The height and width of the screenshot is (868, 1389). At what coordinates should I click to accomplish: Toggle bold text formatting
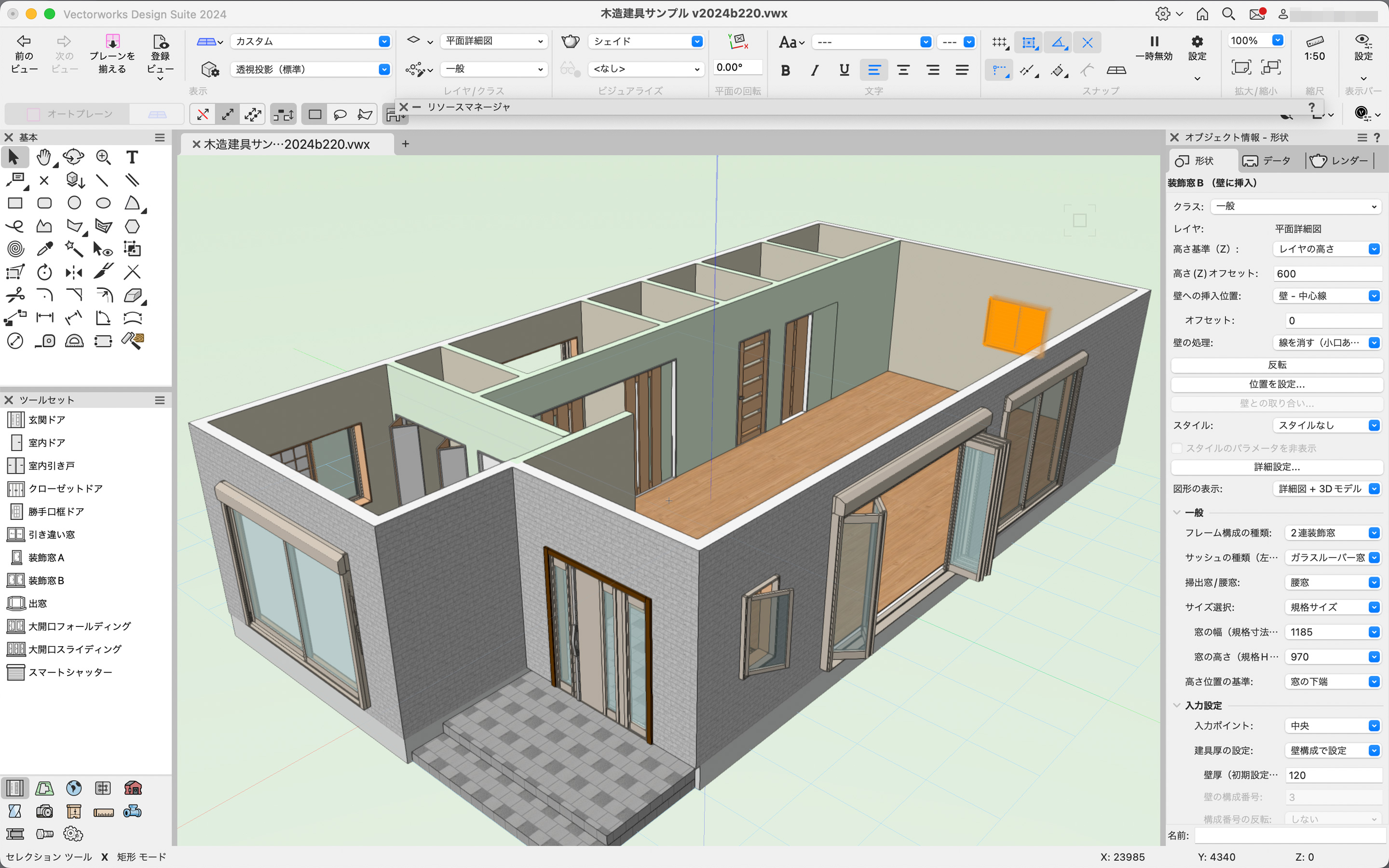tap(785, 70)
